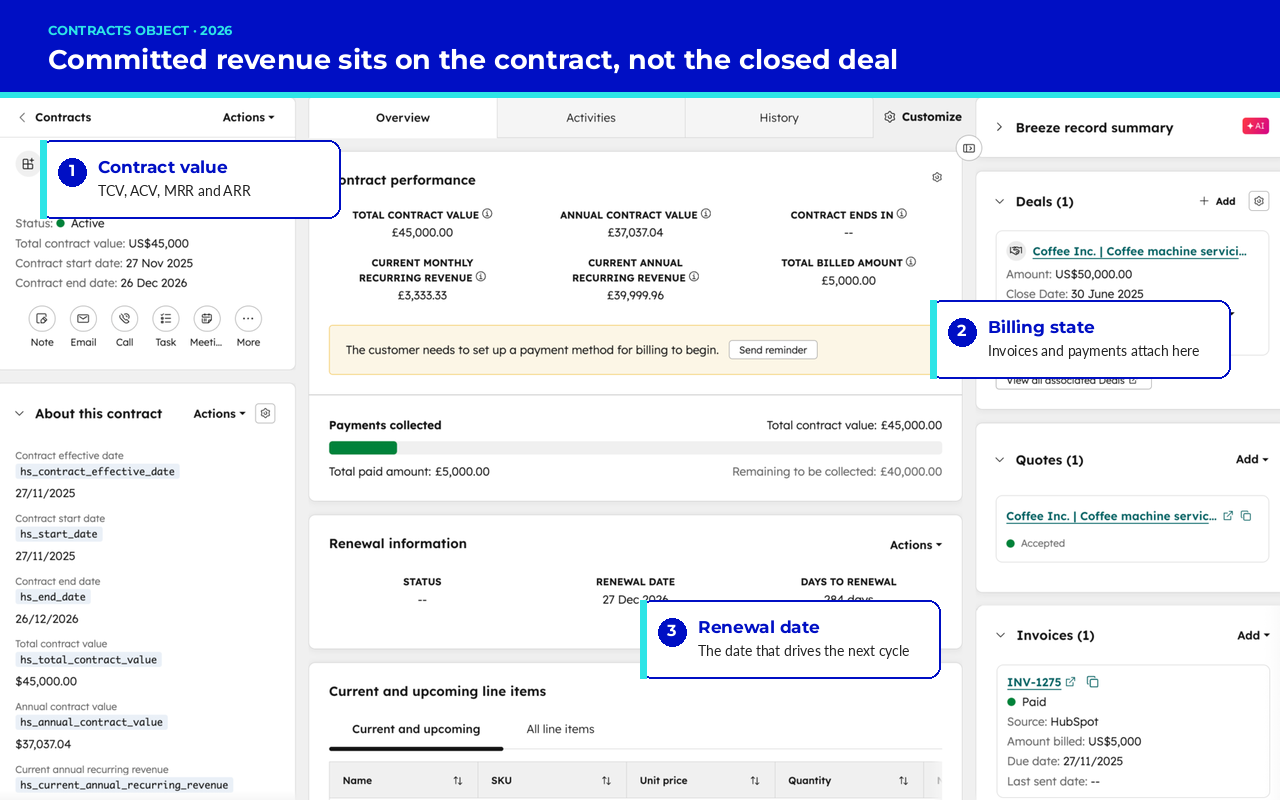Click the sidebar collapse panel icon
Screen dimensions: 1280x800
(968, 148)
